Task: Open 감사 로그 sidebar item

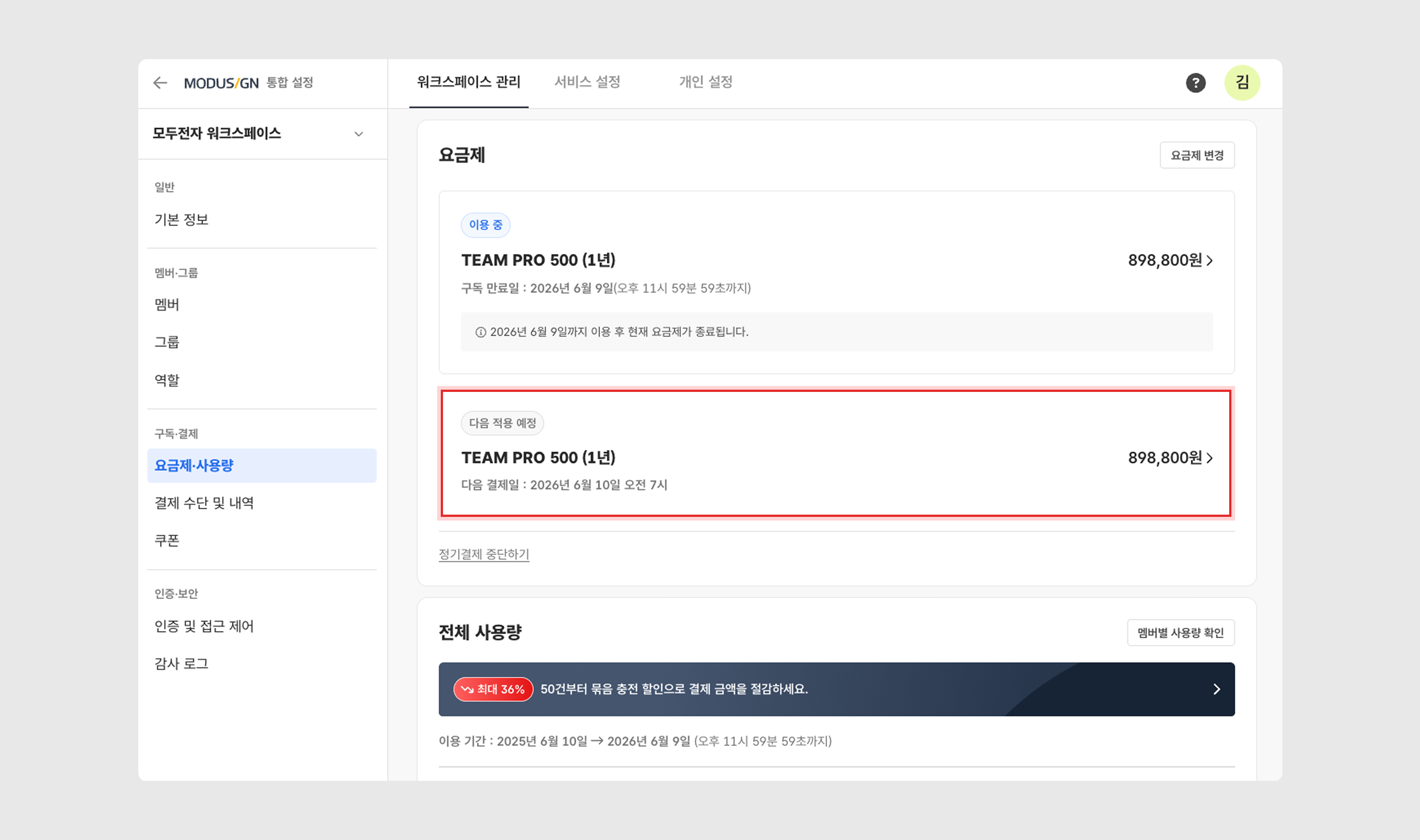Action: 182,663
